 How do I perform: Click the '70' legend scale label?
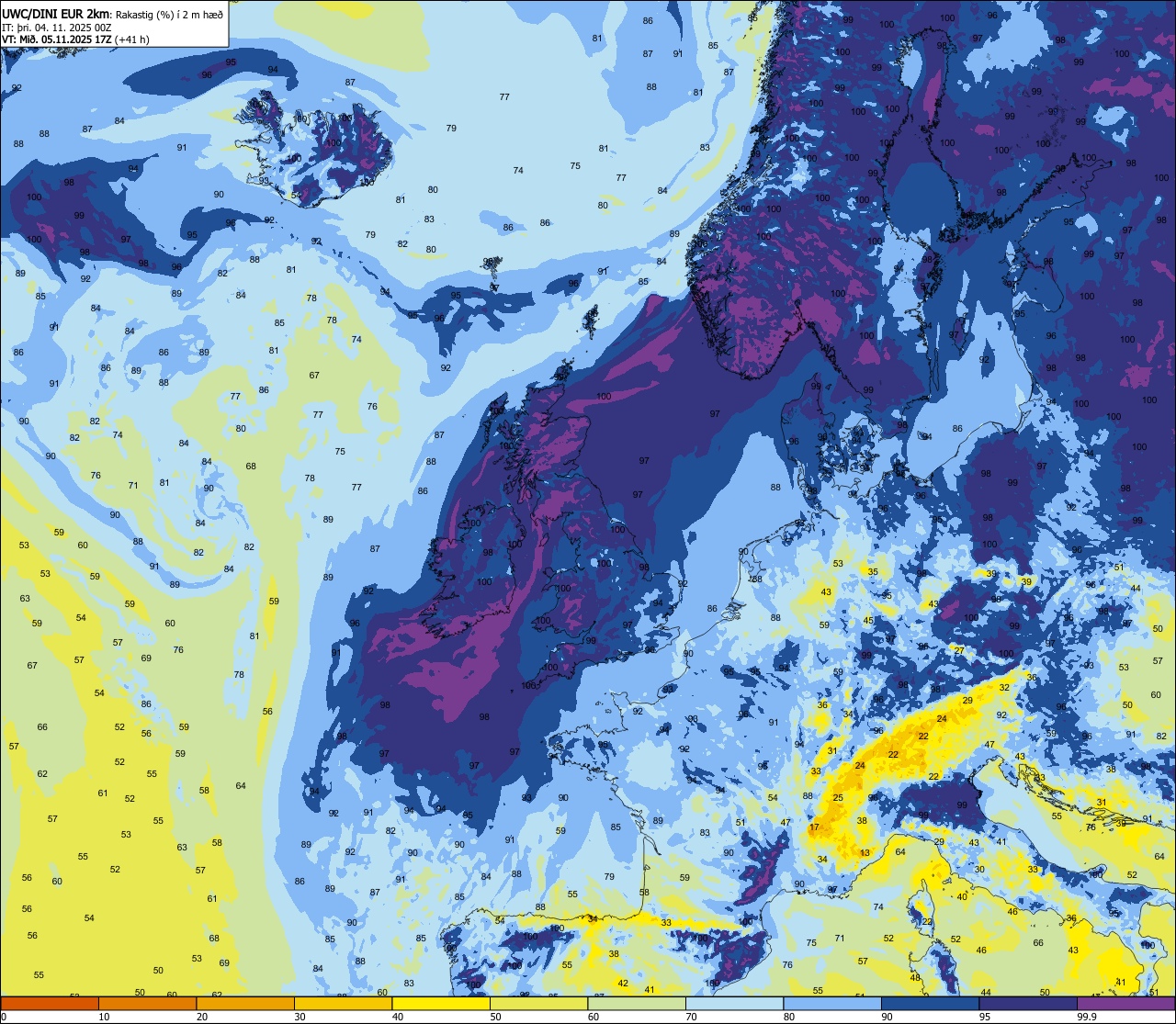(691, 1017)
